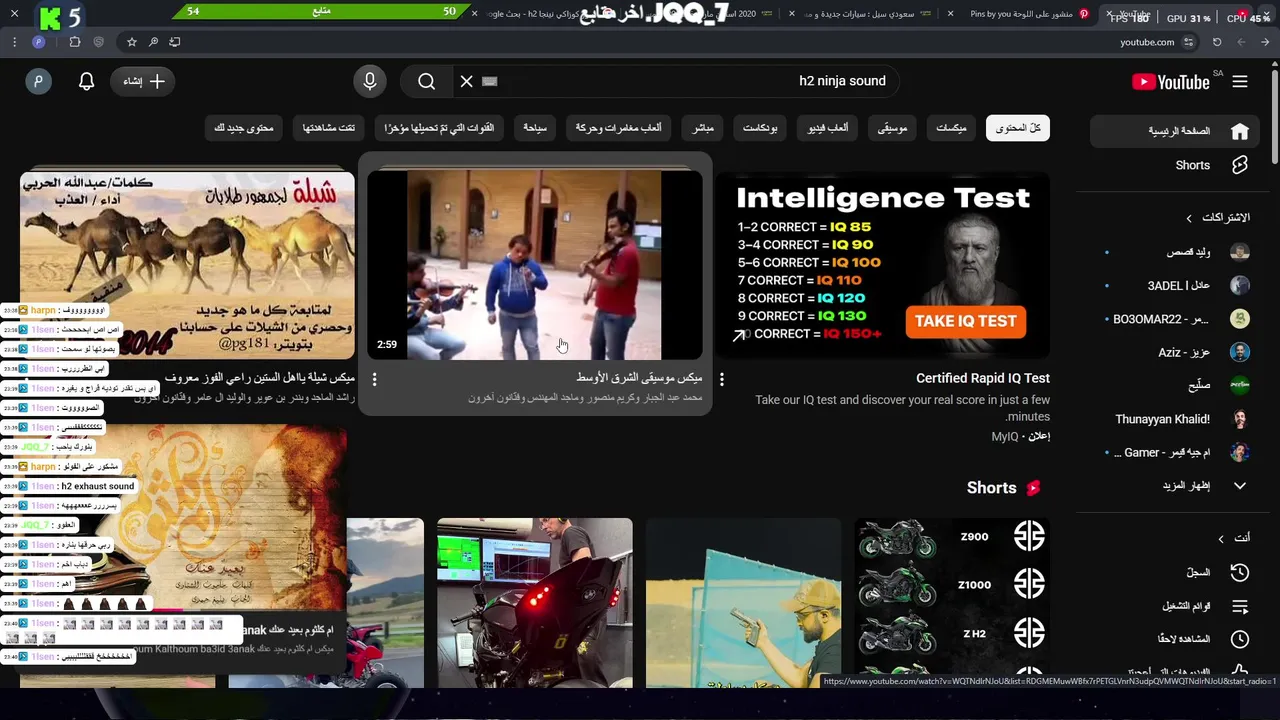Go forward in the browser
The image size is (1280, 720).
[1241, 42]
